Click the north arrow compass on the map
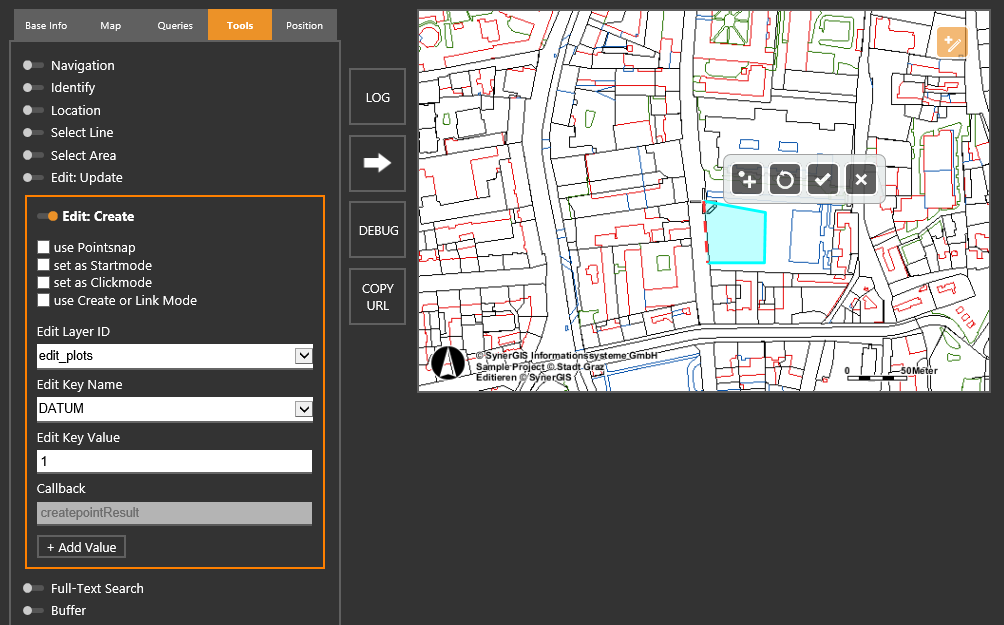The height and width of the screenshot is (625, 1004). point(447,362)
